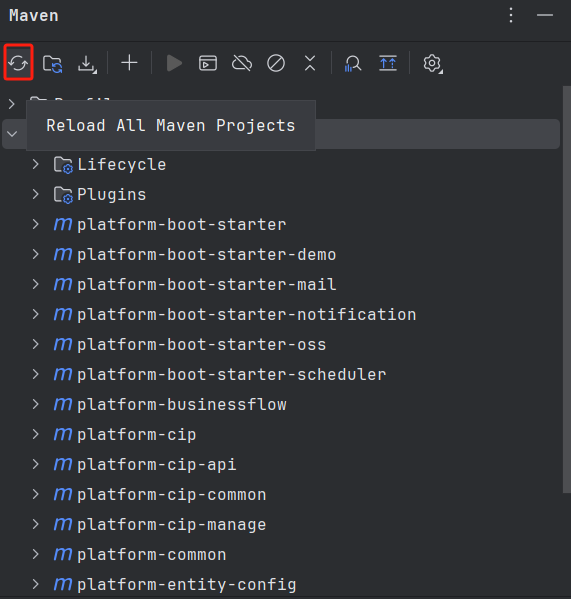Click Lifecycle folder gear icon
This screenshot has height=599, width=571.
point(63,165)
